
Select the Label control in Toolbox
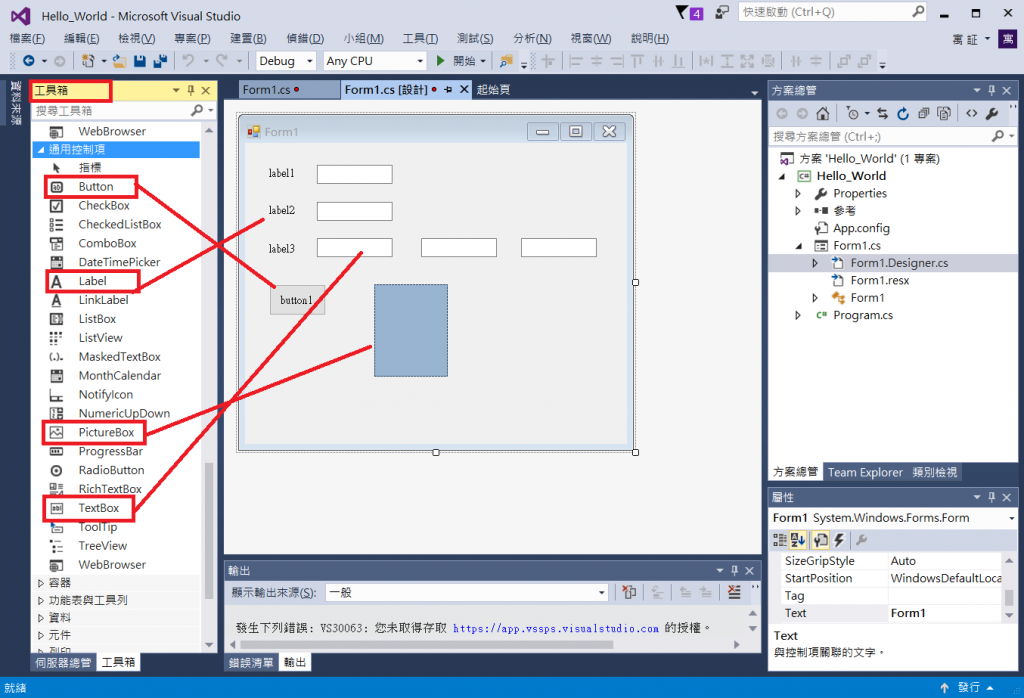click(92, 281)
